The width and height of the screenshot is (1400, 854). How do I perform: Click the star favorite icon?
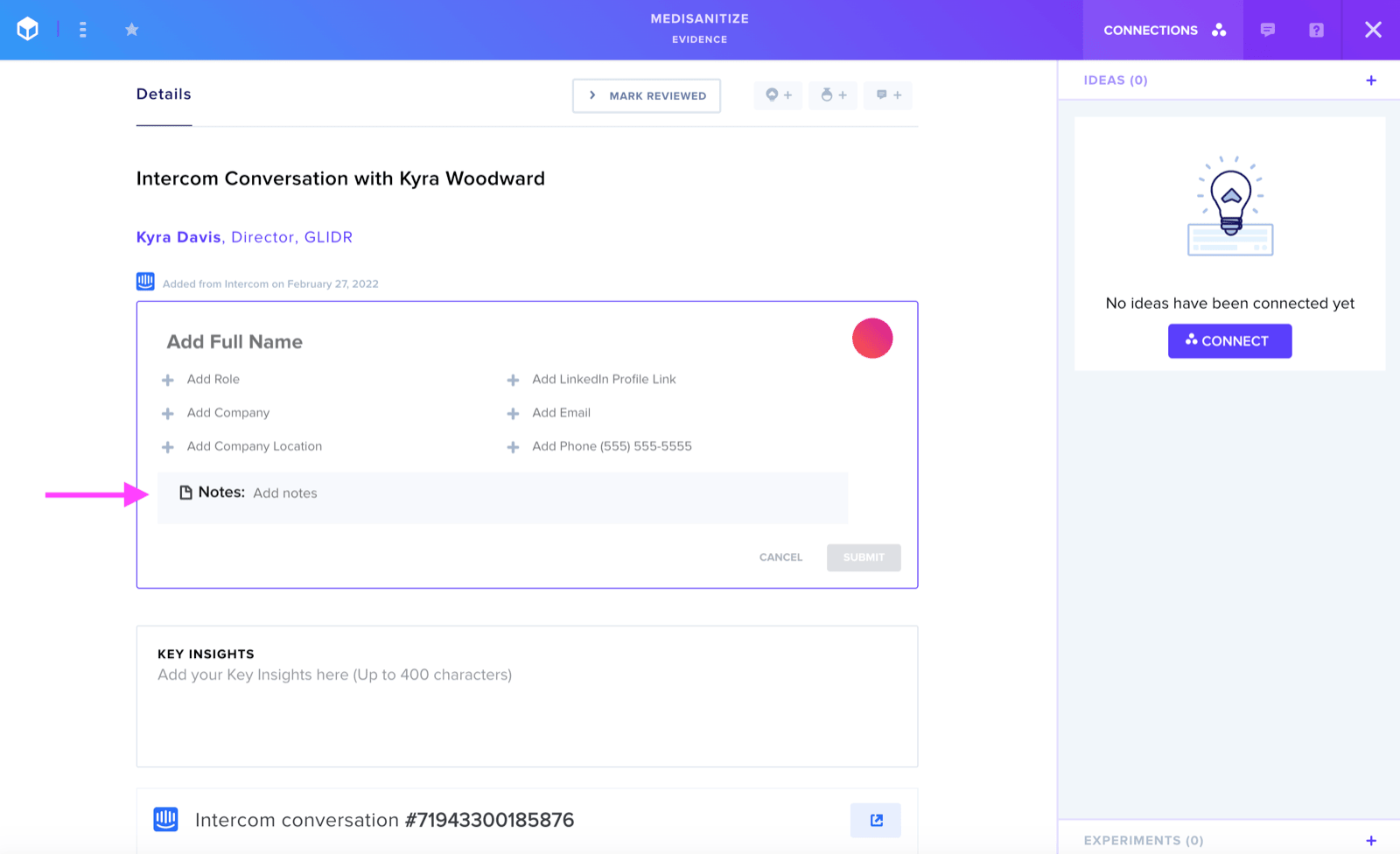132,30
